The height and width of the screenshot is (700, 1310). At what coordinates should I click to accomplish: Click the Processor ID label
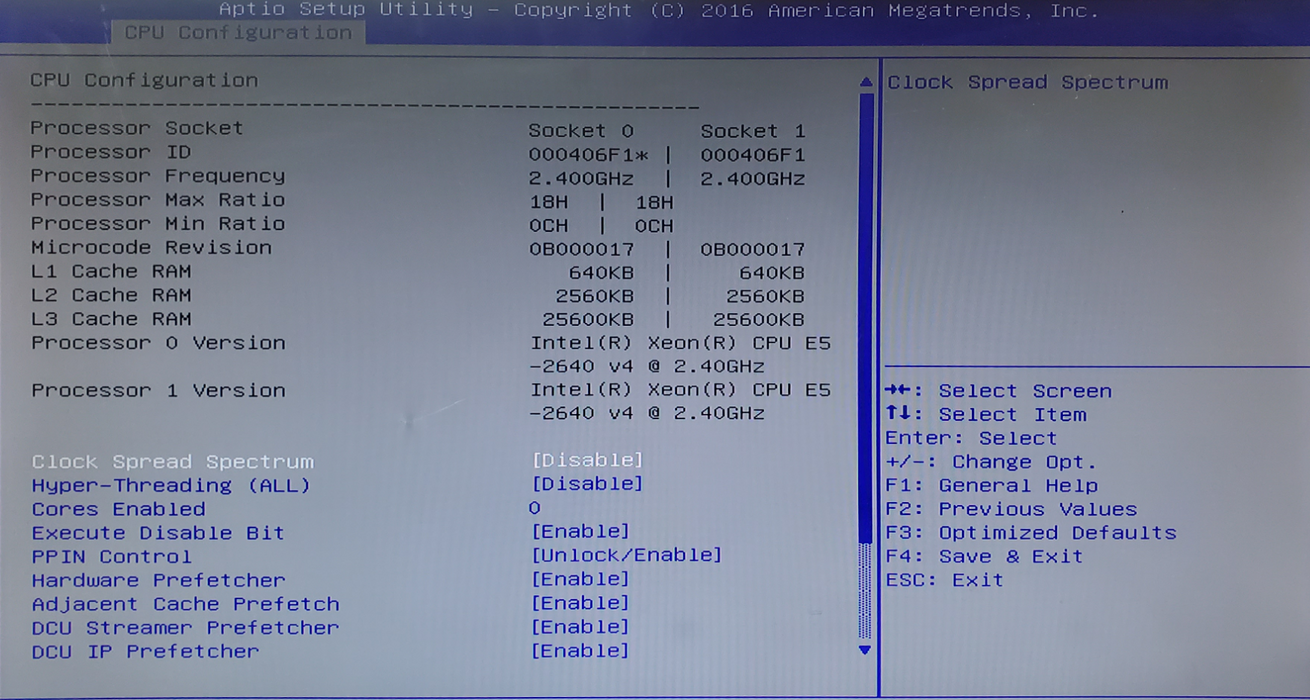click(x=110, y=152)
